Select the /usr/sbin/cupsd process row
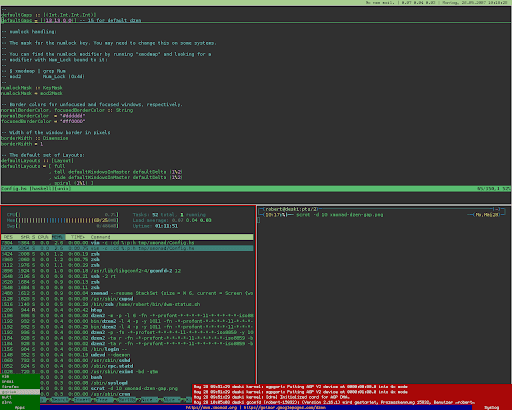The image size is (512, 410). tap(127, 299)
